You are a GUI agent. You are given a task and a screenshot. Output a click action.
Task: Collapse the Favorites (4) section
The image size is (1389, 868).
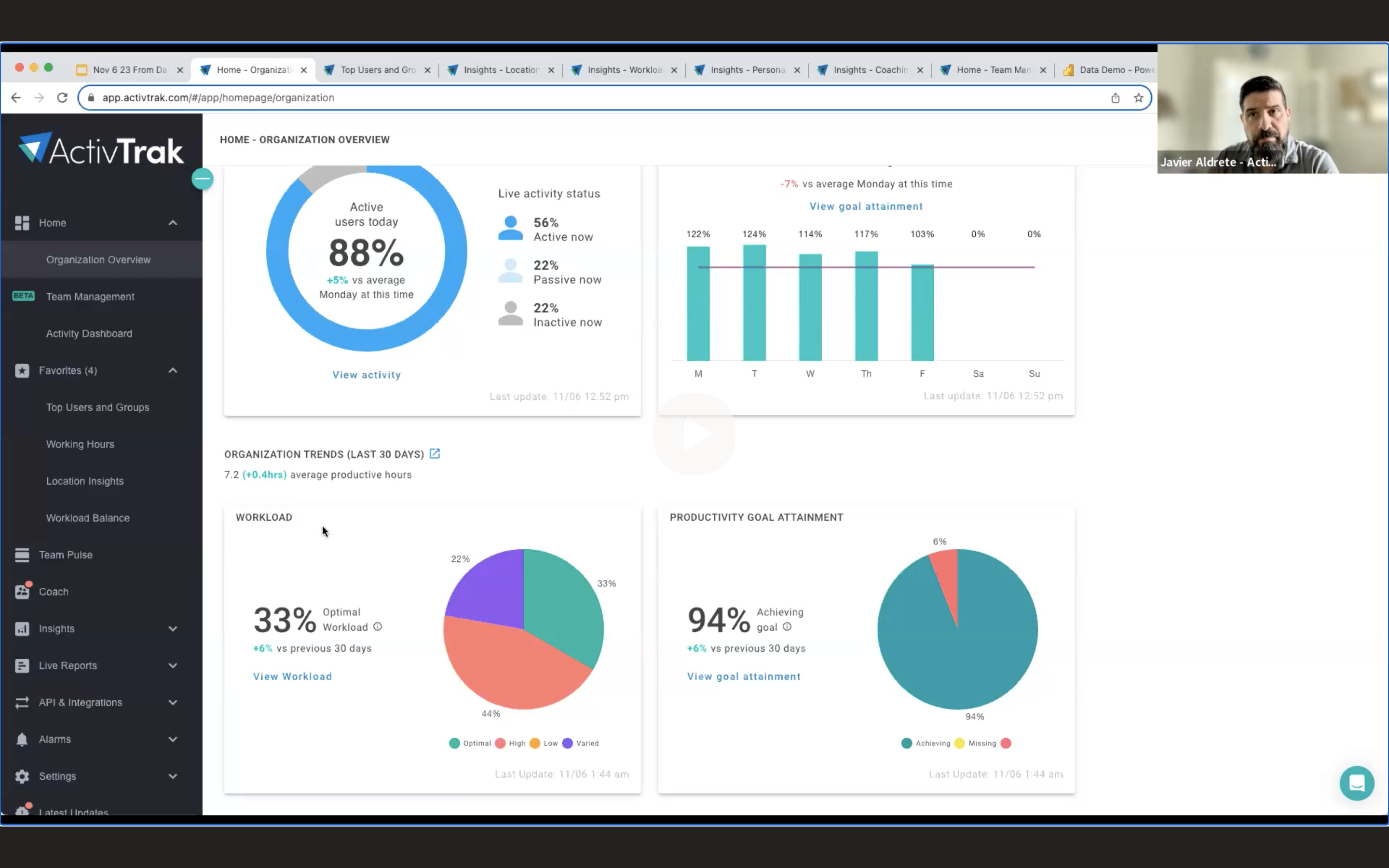tap(172, 370)
